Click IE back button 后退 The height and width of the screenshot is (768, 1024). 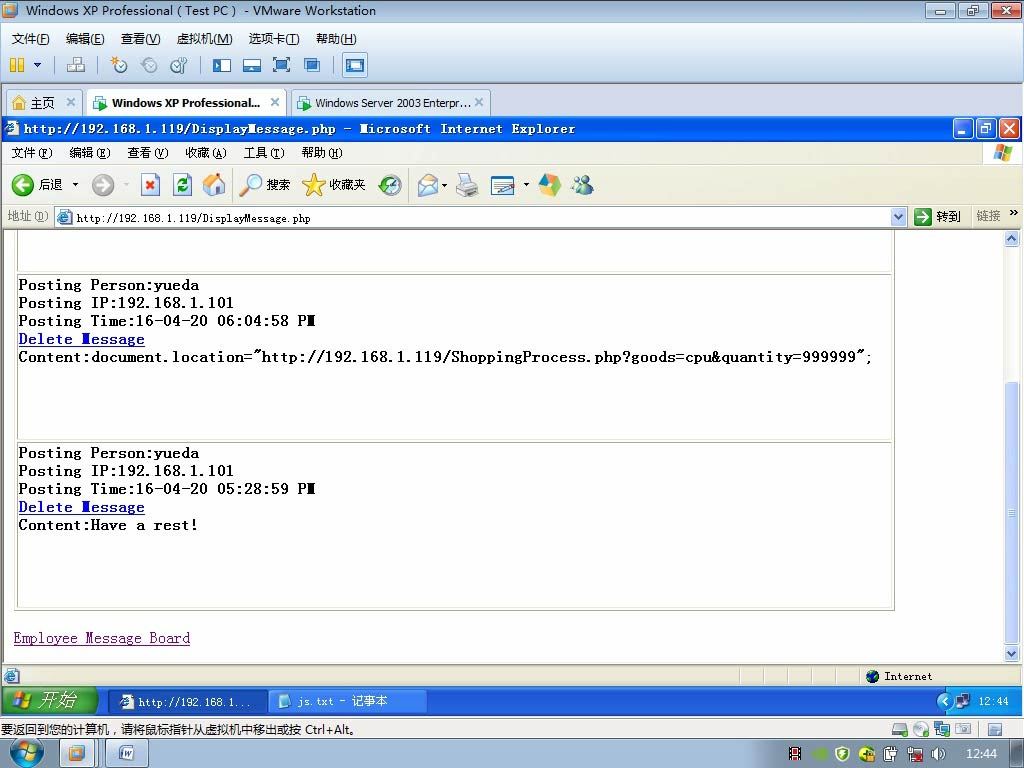click(37, 185)
